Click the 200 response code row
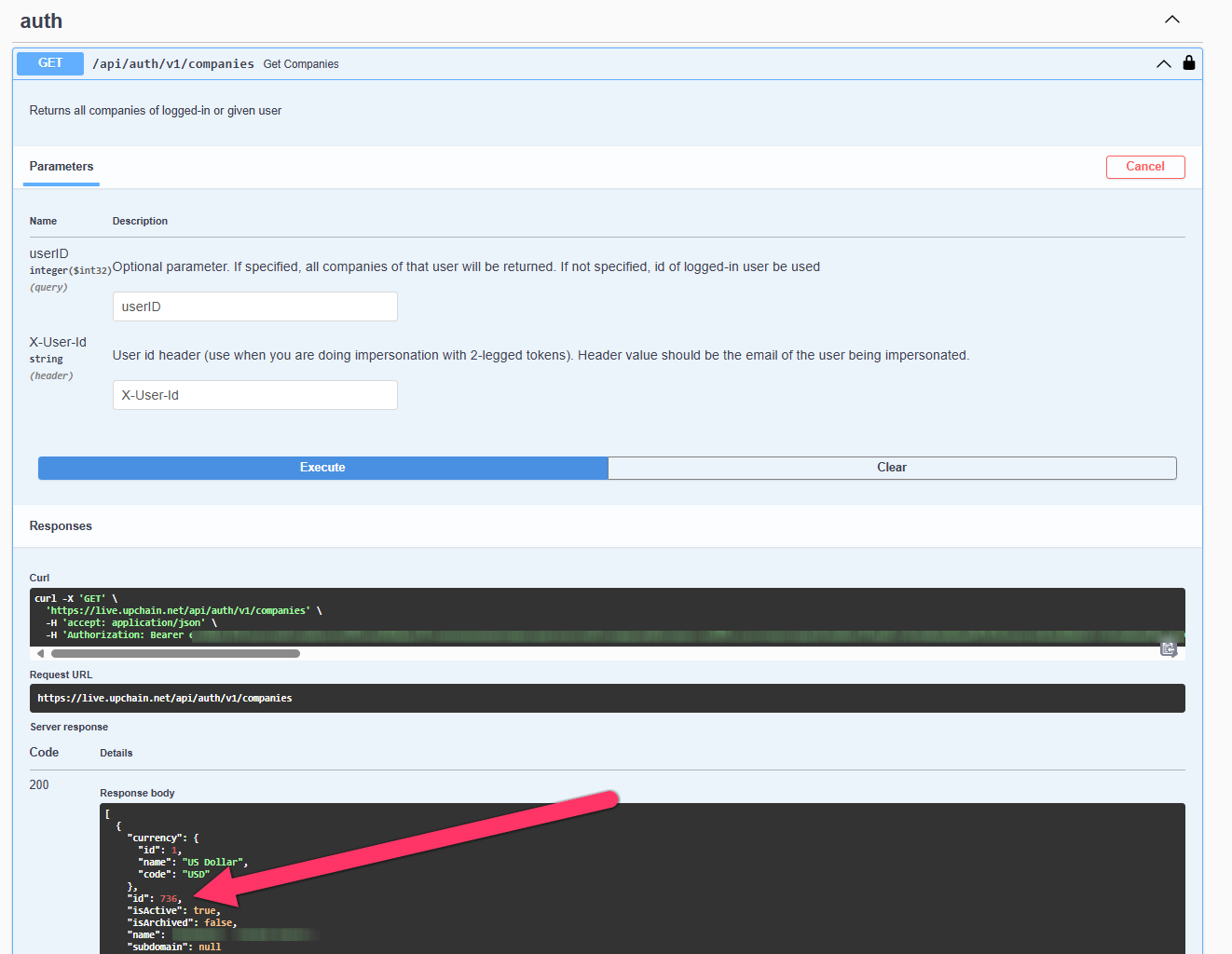 pyautogui.click(x=38, y=784)
